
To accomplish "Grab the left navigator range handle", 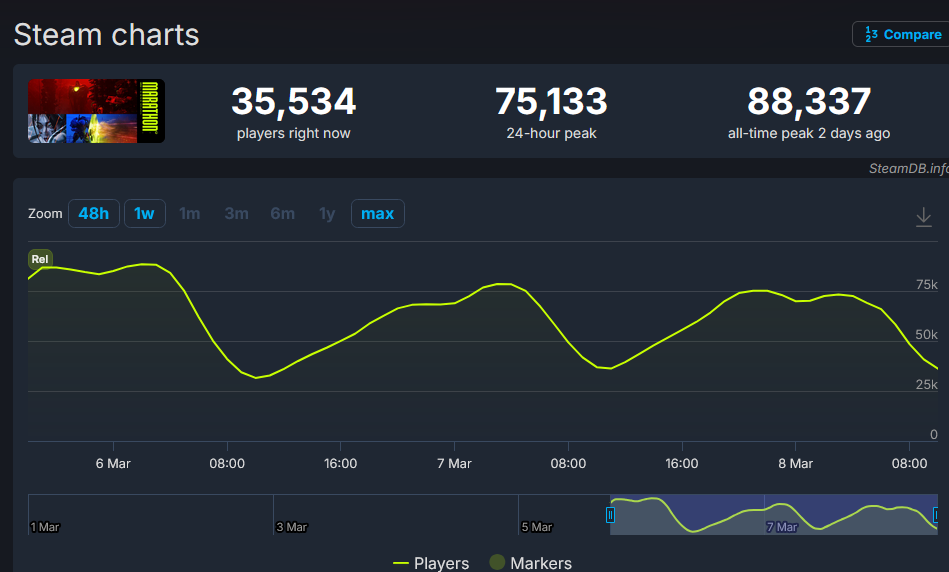I will pyautogui.click(x=610, y=515).
